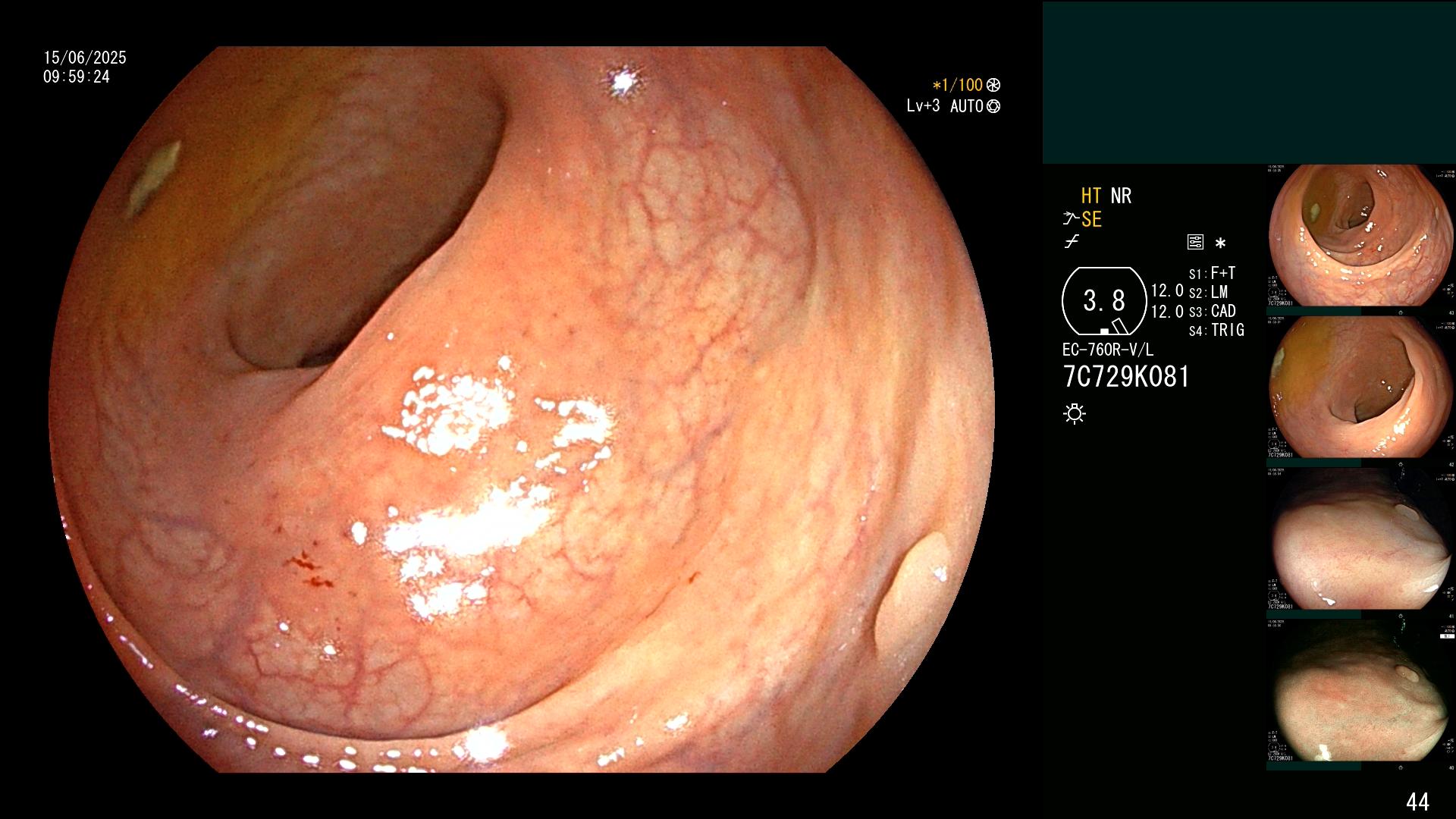Click the tone curve icon beside SE
The width and height of the screenshot is (1456, 819).
click(x=1070, y=219)
